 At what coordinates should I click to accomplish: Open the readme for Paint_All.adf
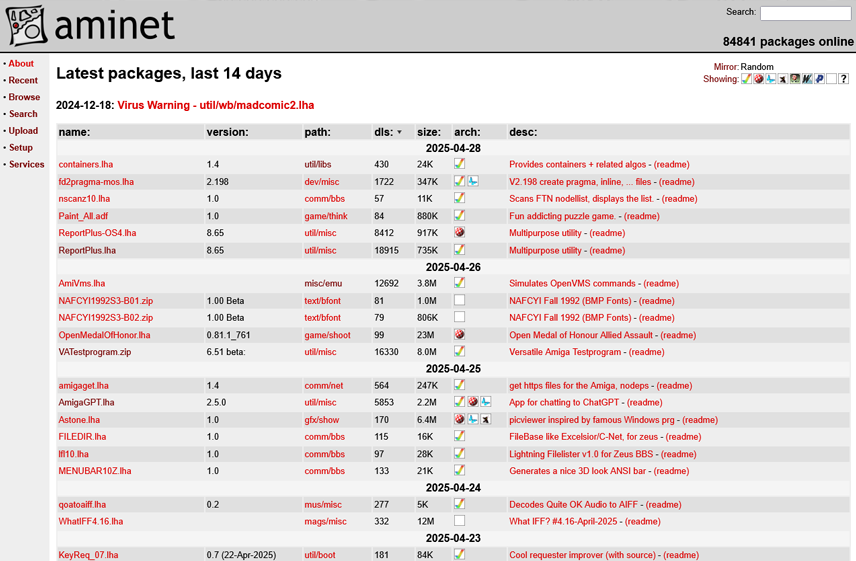click(641, 216)
